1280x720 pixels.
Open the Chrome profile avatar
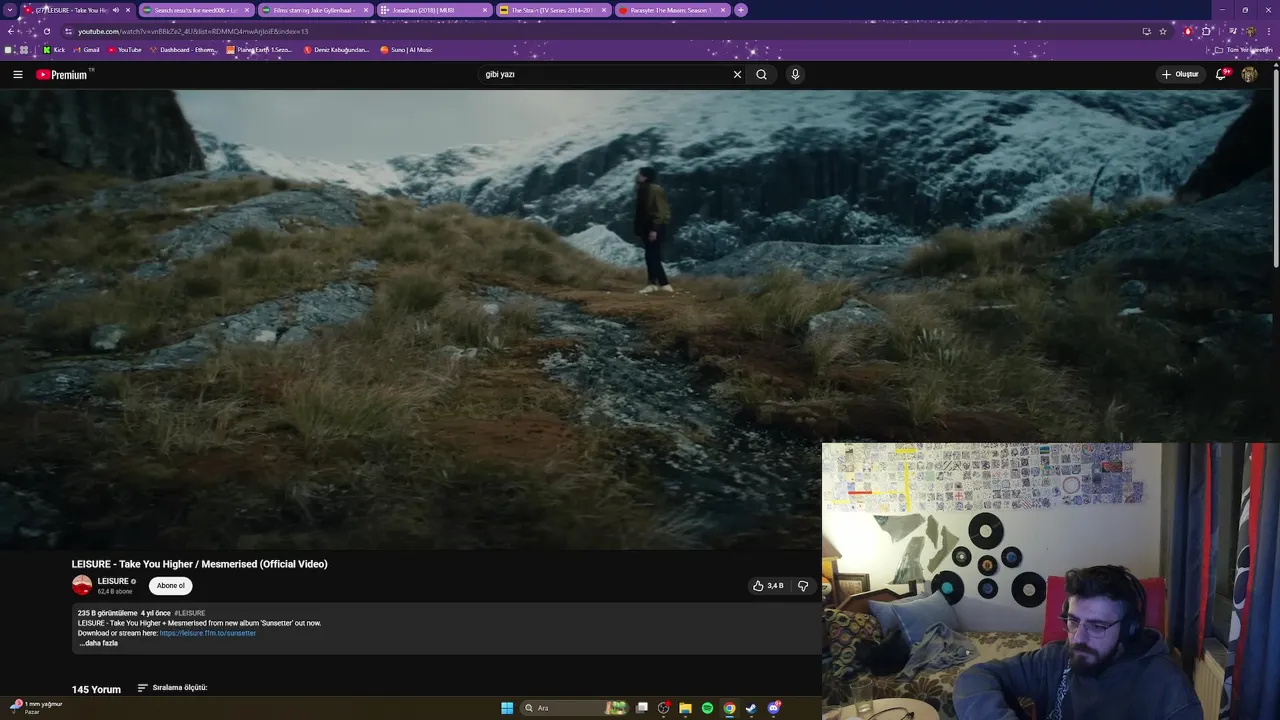coord(1250,31)
